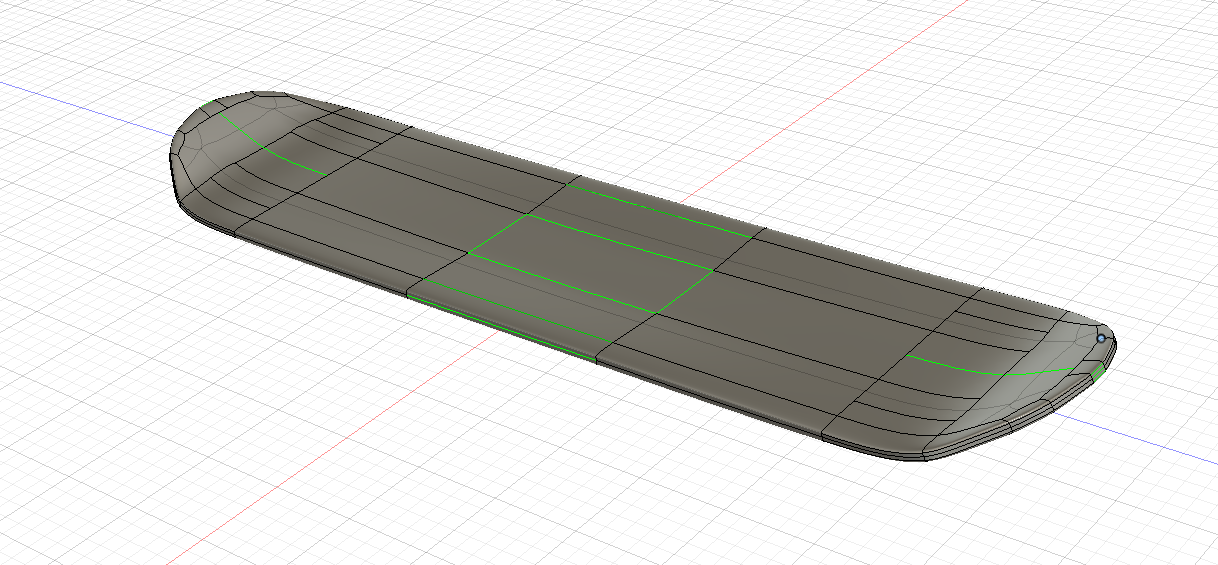Select the green-outlined center face of the board
Screen dimensions: 1218x565
coord(590,261)
